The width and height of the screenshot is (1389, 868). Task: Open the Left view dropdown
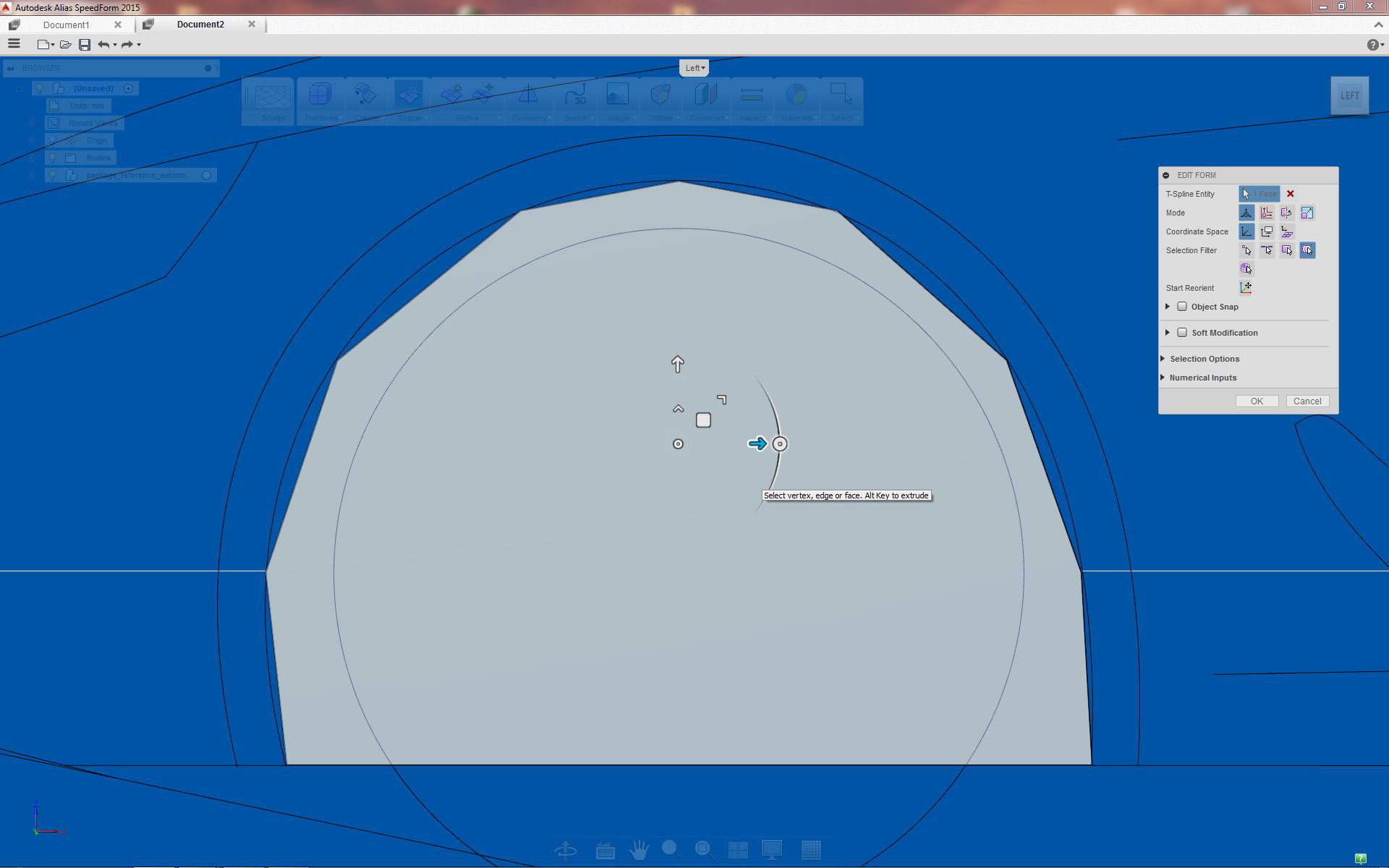click(x=694, y=68)
